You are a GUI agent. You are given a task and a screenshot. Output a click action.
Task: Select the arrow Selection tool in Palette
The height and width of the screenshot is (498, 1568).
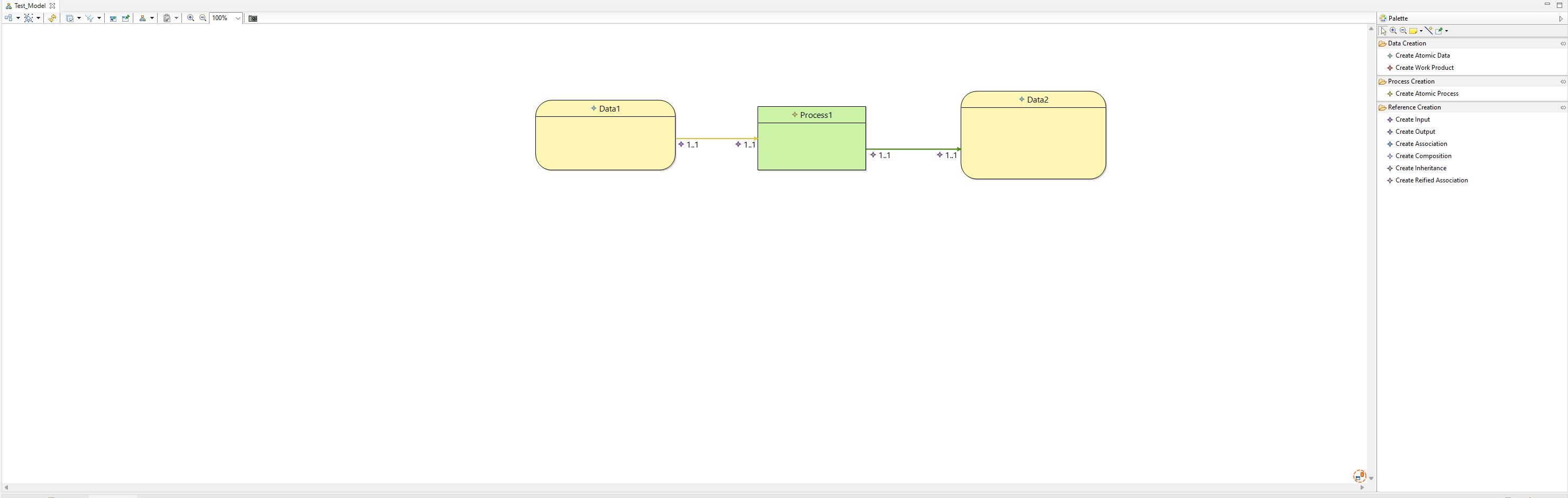(1383, 31)
